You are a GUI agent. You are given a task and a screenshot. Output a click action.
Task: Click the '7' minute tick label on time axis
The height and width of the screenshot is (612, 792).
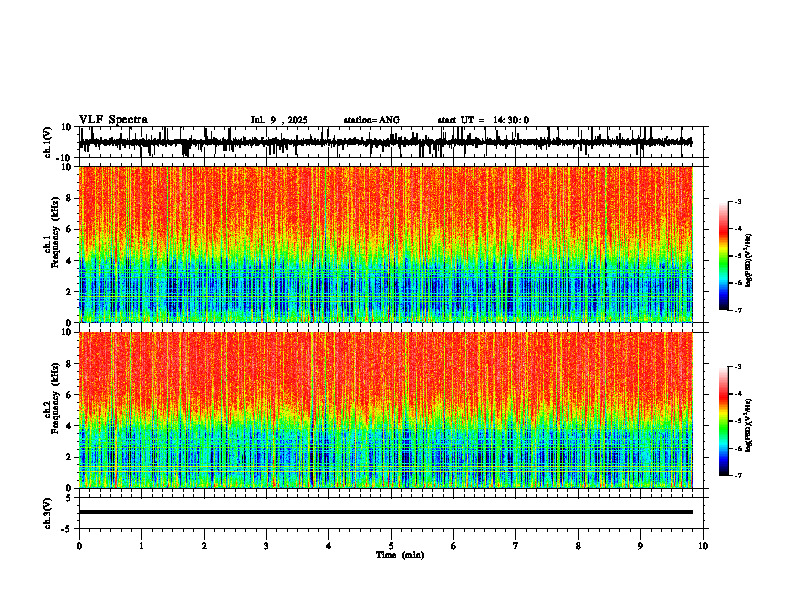[x=516, y=546]
